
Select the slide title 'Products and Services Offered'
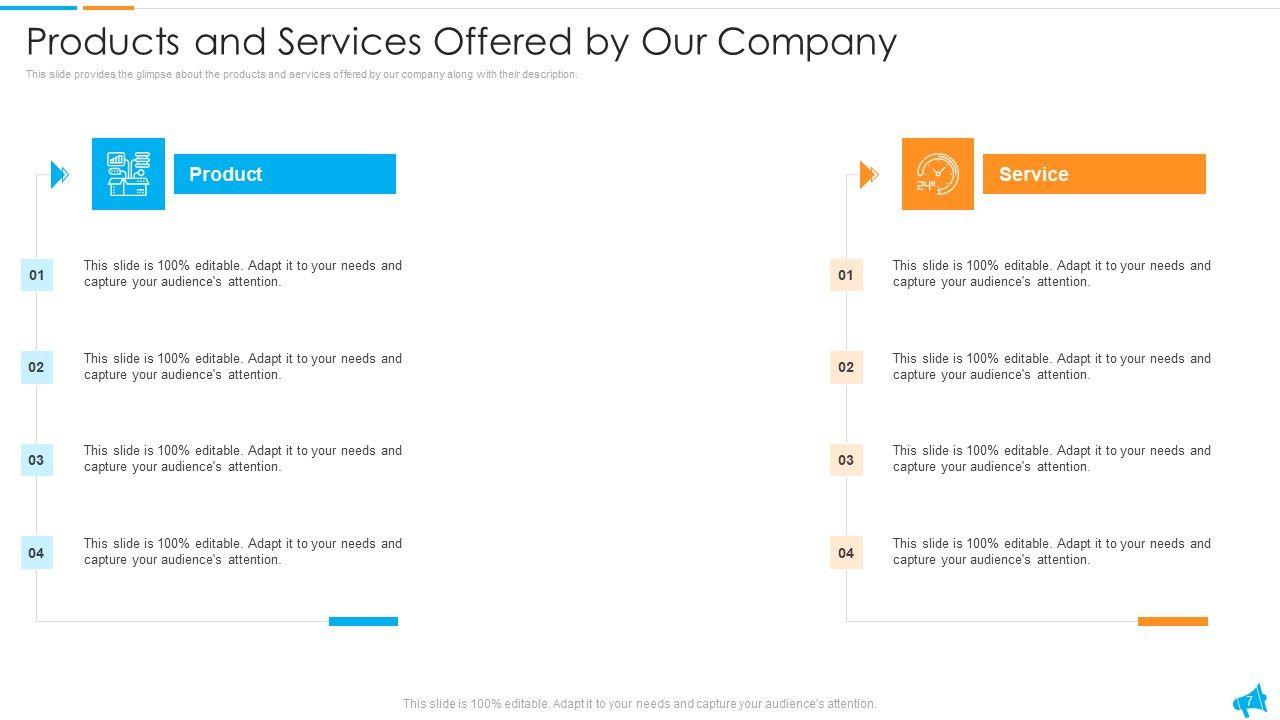[461, 42]
